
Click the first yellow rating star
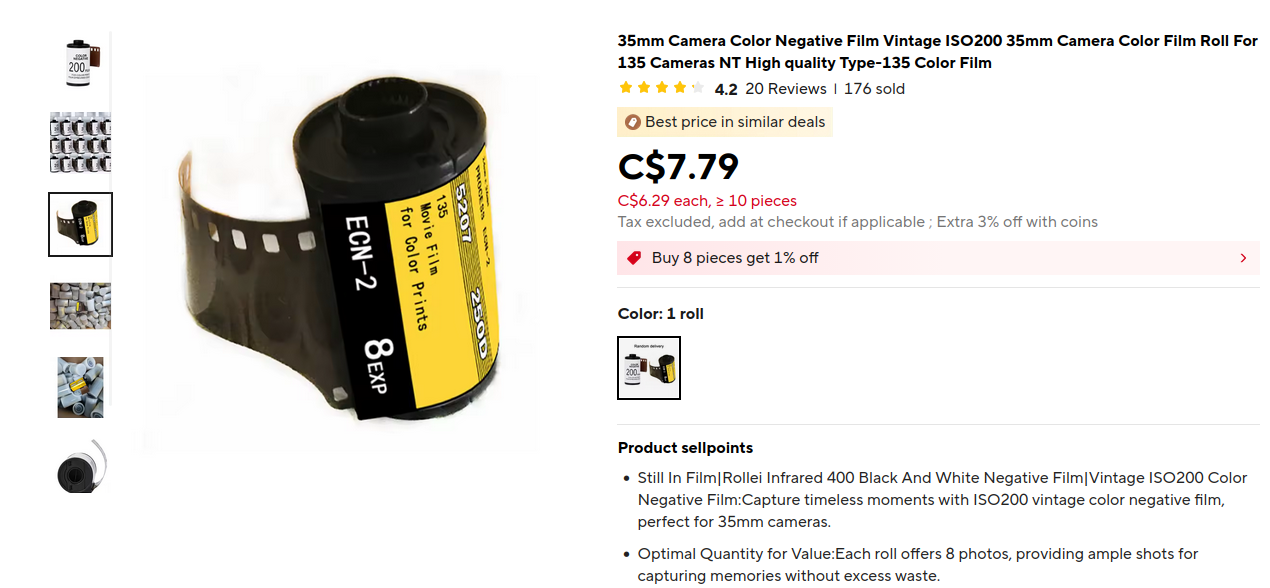pos(626,88)
